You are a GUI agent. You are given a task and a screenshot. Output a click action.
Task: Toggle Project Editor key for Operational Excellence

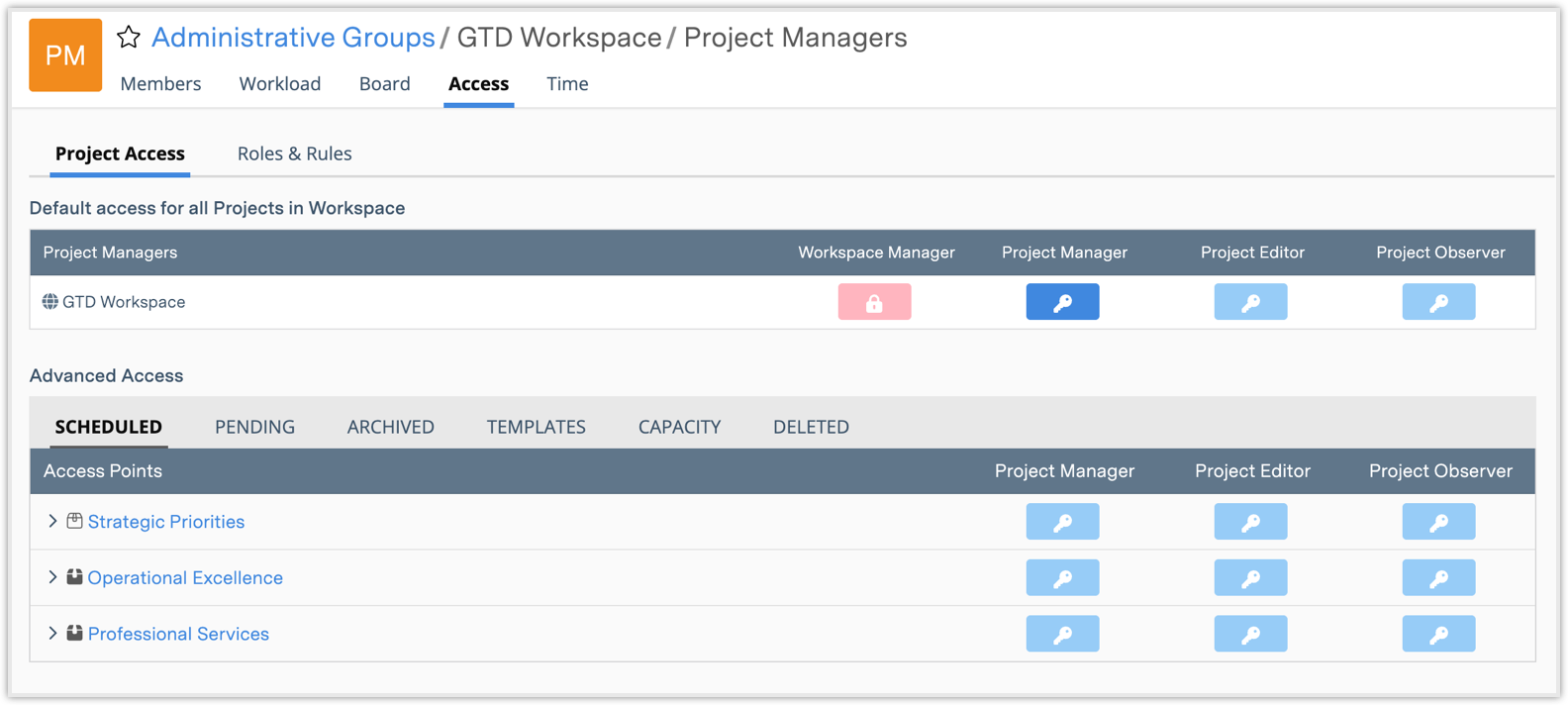tap(1250, 578)
